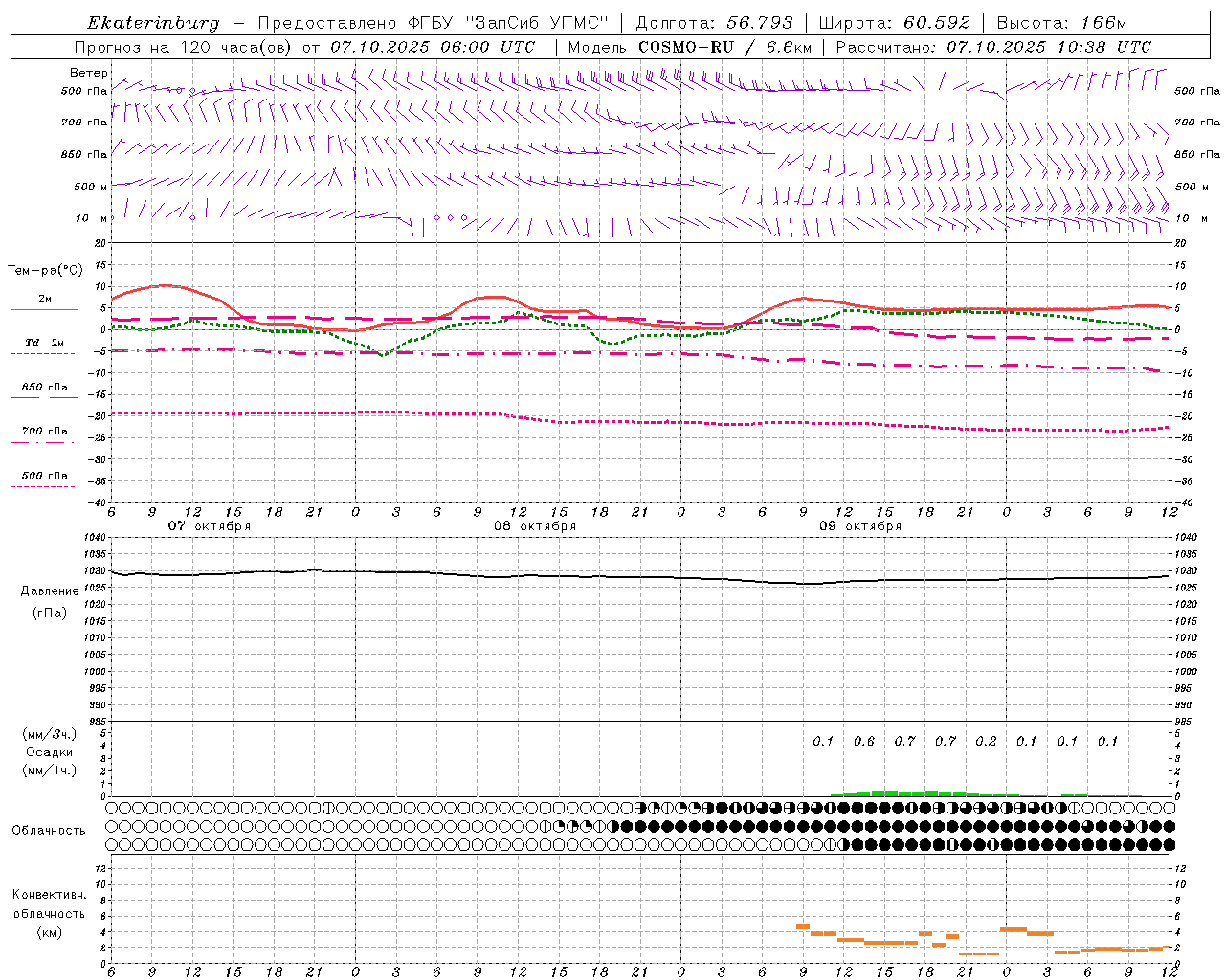1225x980 pixels.
Task: Click the forecast start 07.10.2025 06:00 UTC
Action: pyautogui.click(x=433, y=47)
